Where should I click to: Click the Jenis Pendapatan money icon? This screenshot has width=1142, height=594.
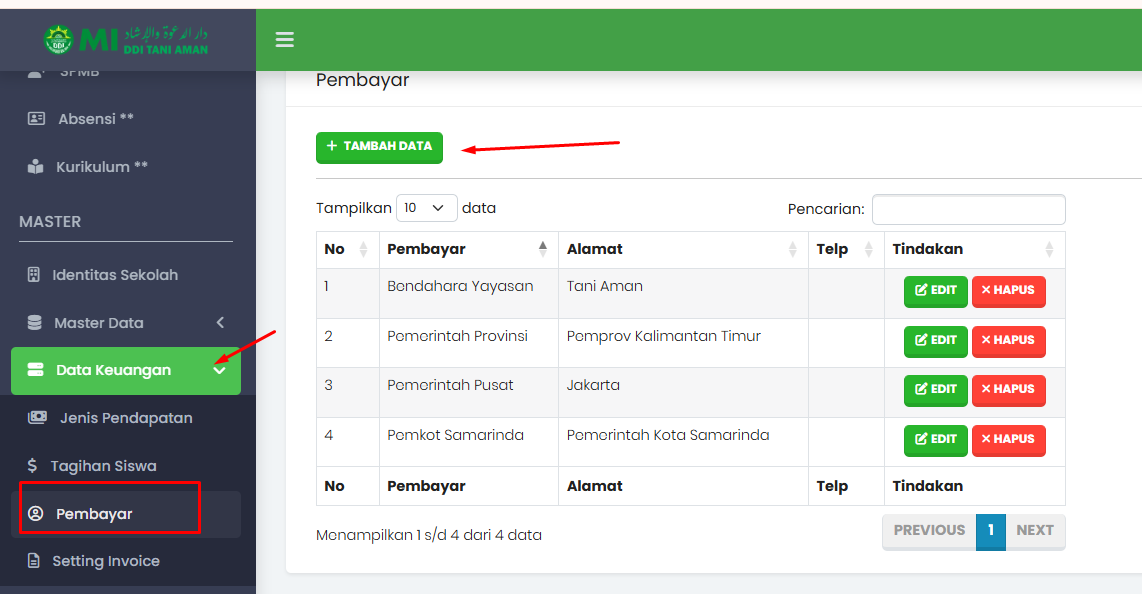point(38,418)
